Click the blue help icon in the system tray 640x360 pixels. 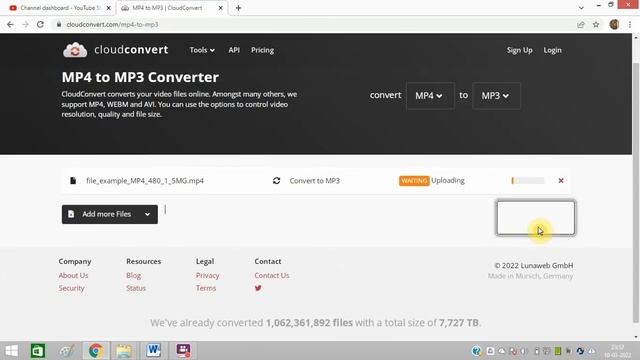[x=476, y=351]
